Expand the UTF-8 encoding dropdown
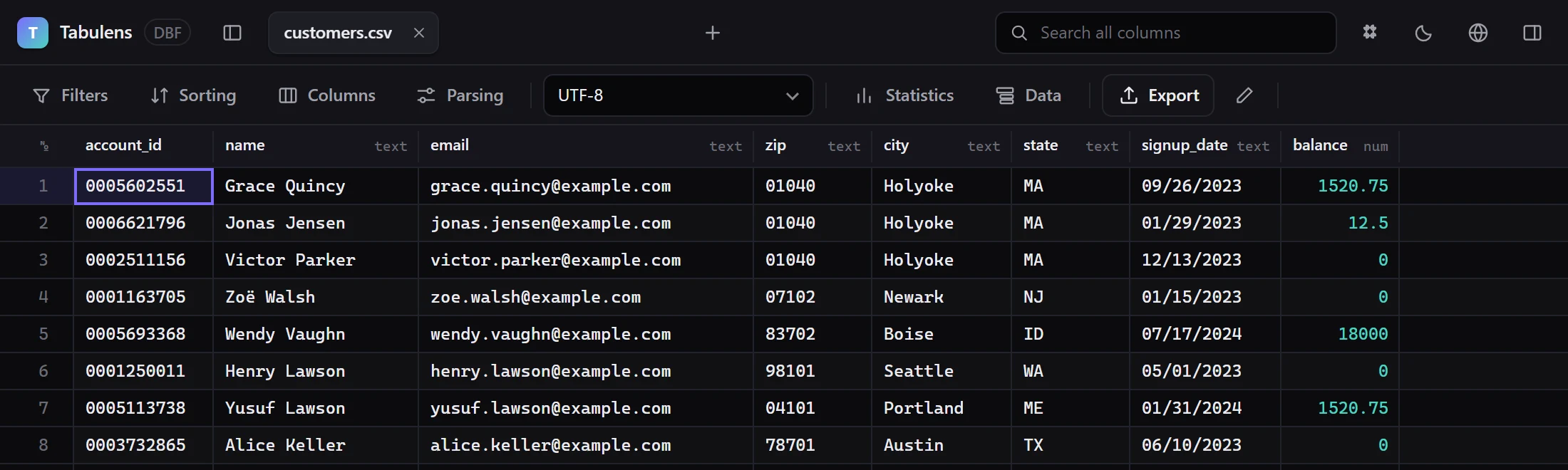Image resolution: width=1568 pixels, height=470 pixels. [679, 95]
